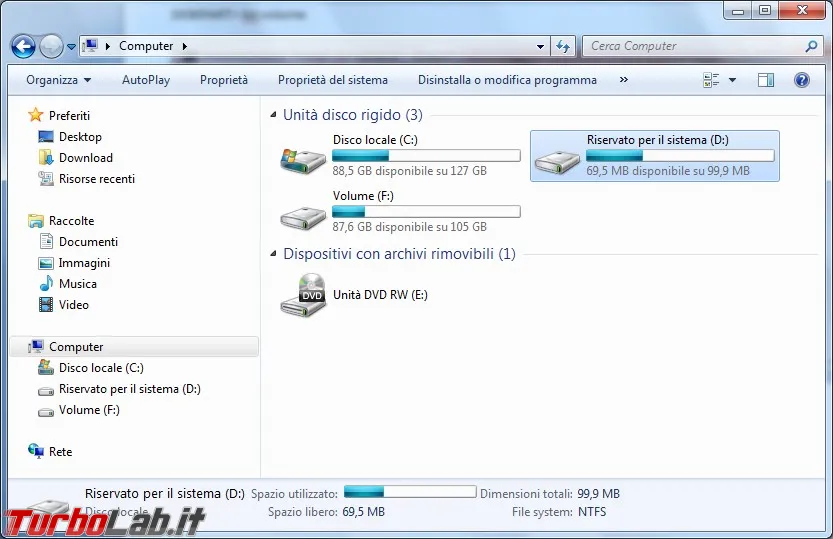Refresh the Computer view
This screenshot has width=833, height=539.
[x=563, y=47]
